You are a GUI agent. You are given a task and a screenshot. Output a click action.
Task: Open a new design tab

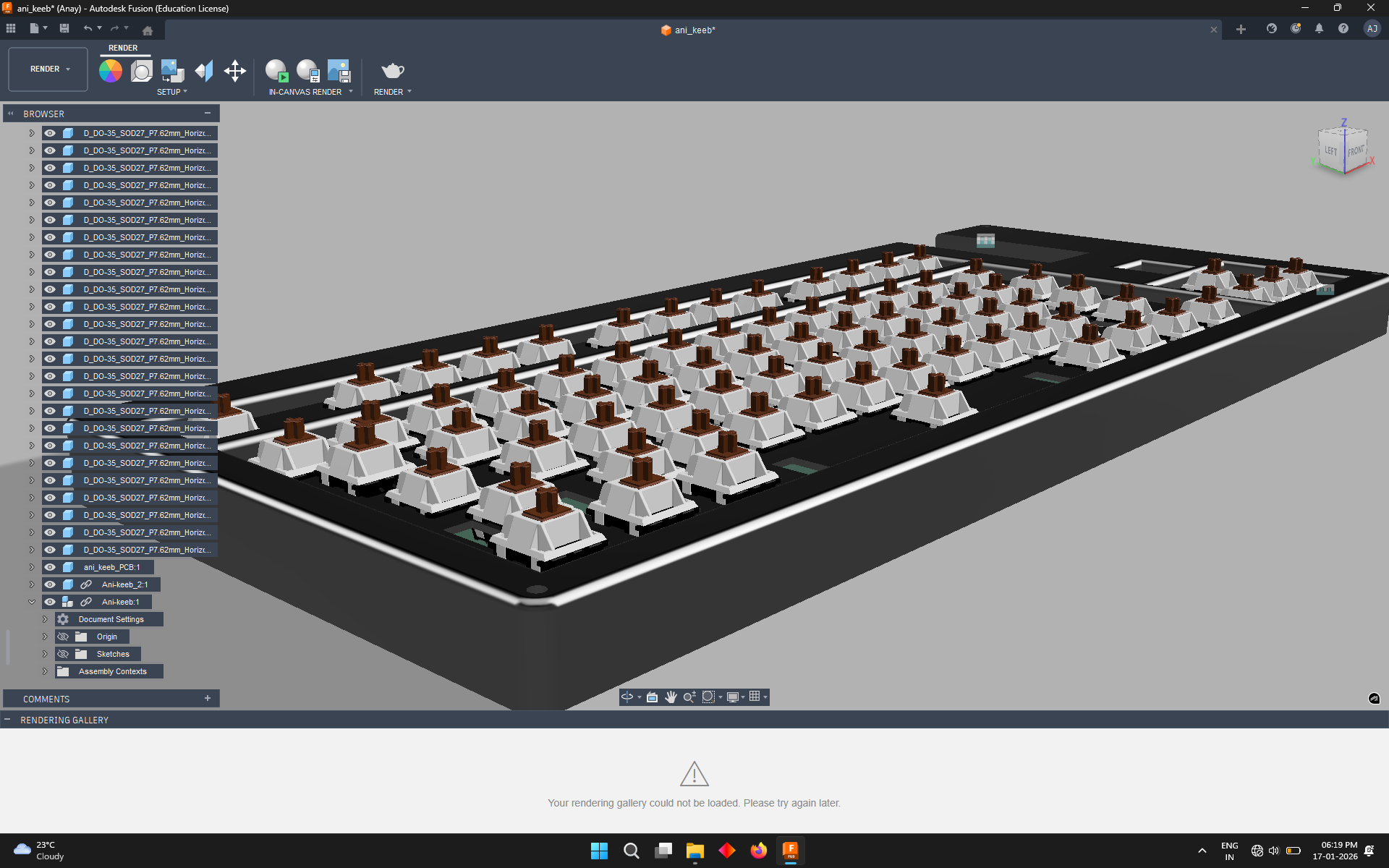pos(1241,29)
